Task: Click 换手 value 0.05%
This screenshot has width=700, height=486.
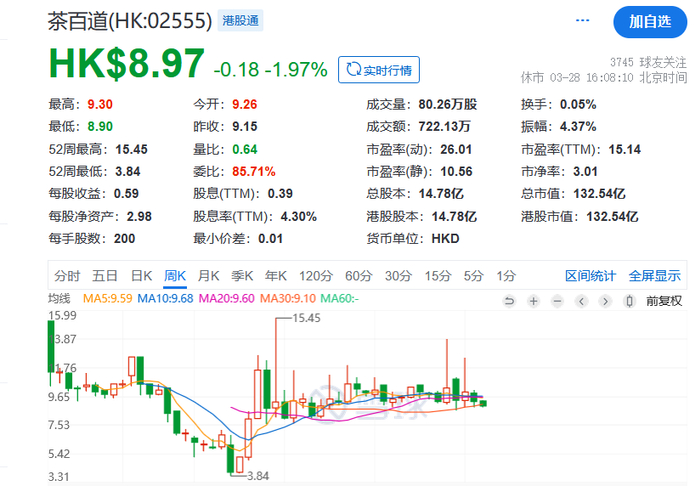Action: point(578,104)
